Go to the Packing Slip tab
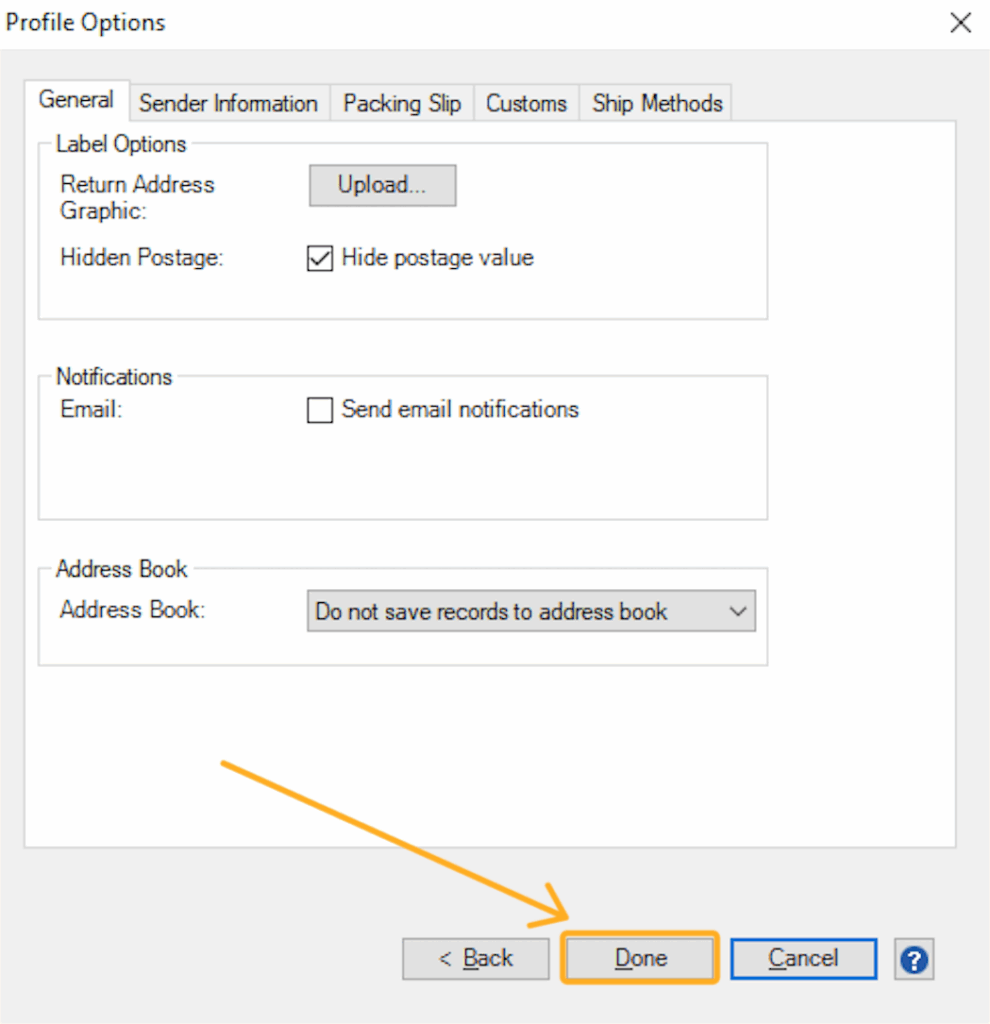 tap(402, 103)
